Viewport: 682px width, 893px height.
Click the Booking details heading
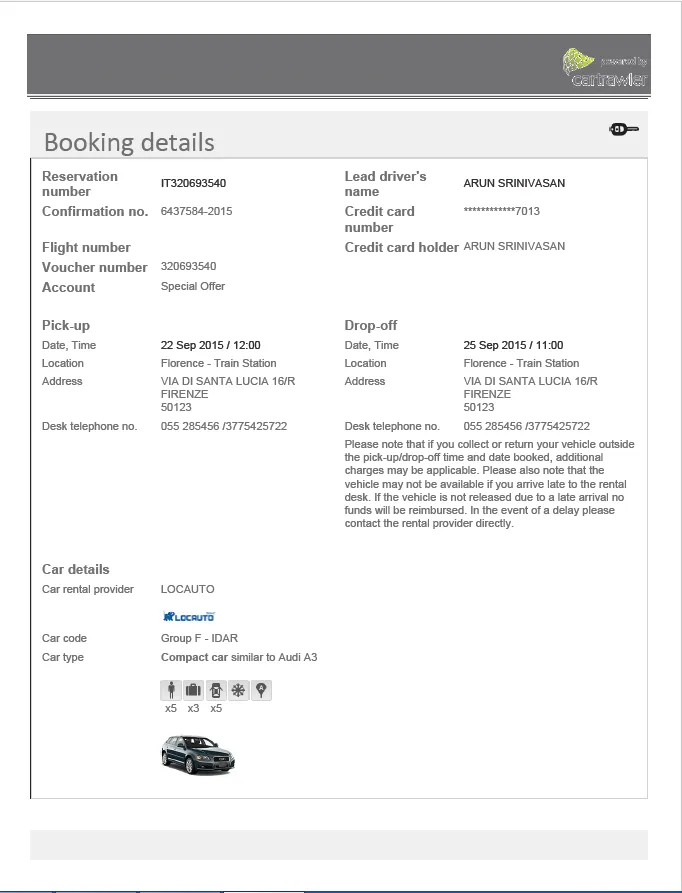point(129,142)
